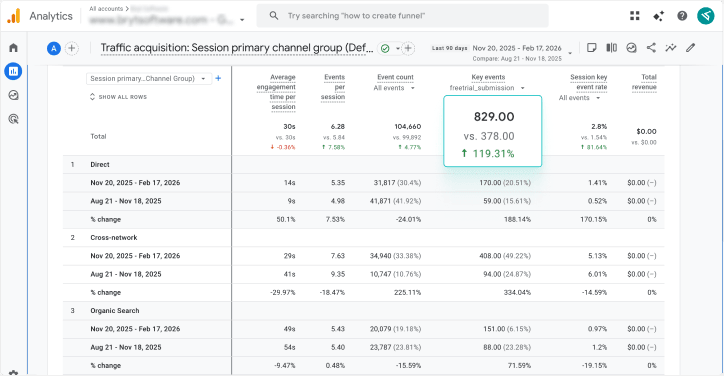
Task: Add a secondary dimension with the blue plus
Action: click(x=218, y=79)
